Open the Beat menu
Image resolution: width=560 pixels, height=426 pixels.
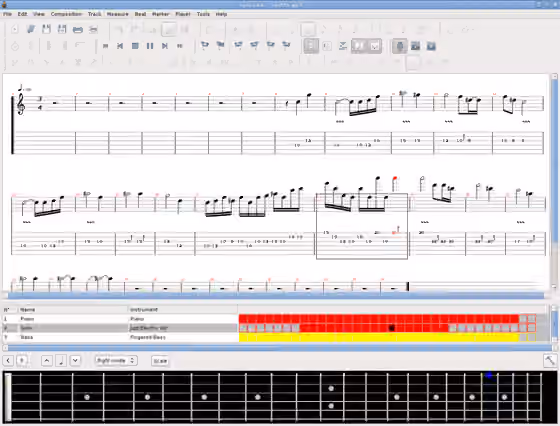tap(140, 14)
